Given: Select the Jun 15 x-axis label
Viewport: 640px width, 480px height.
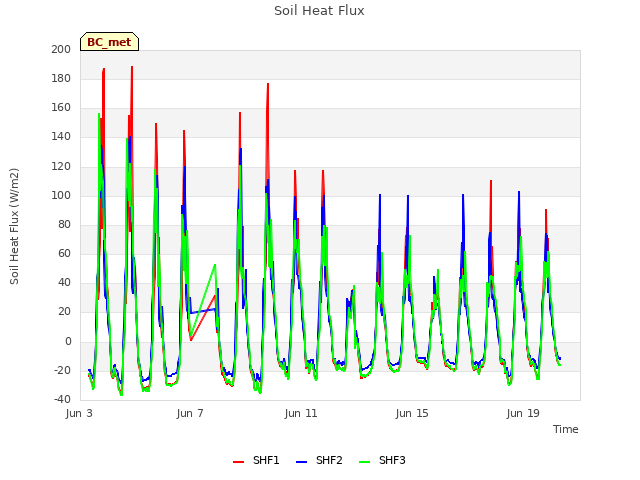Looking at the screenshot, I should (412, 413).
